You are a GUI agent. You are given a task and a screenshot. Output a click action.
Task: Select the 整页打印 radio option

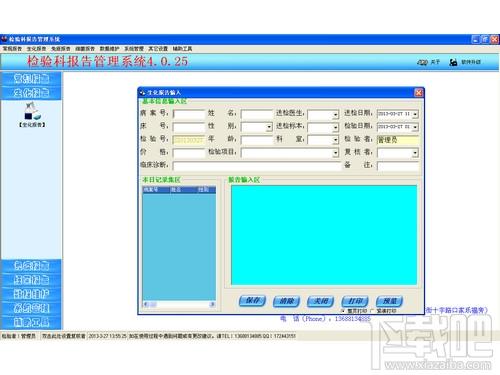[x=343, y=311]
